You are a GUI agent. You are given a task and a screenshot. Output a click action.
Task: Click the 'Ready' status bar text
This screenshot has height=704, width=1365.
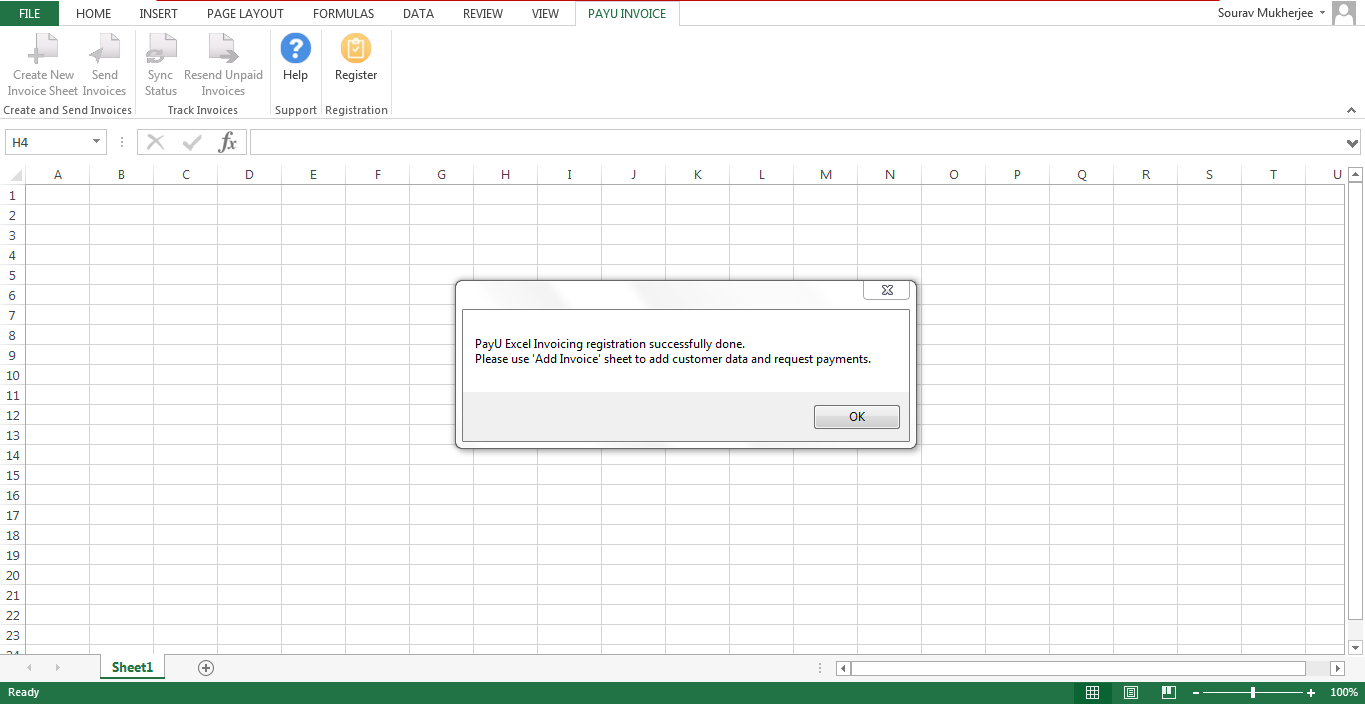click(x=24, y=692)
